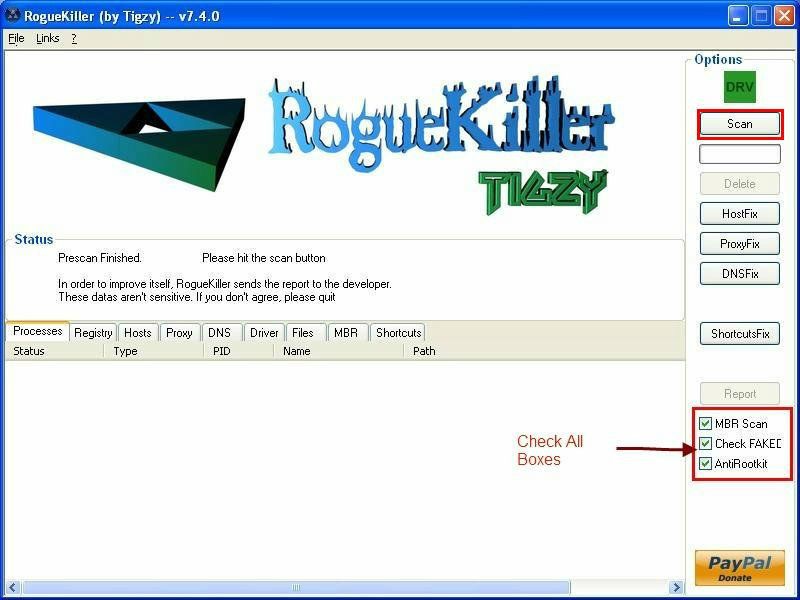Click the HostFix button
800x600 pixels.
pyautogui.click(x=739, y=213)
